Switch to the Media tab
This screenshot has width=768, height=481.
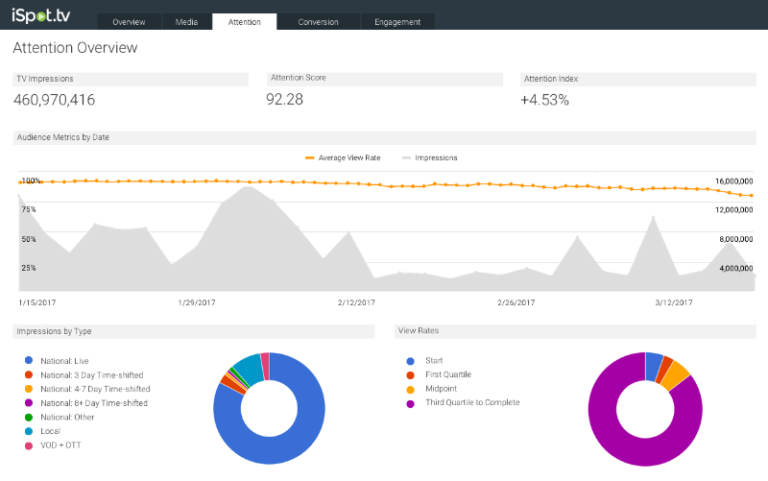tap(185, 22)
